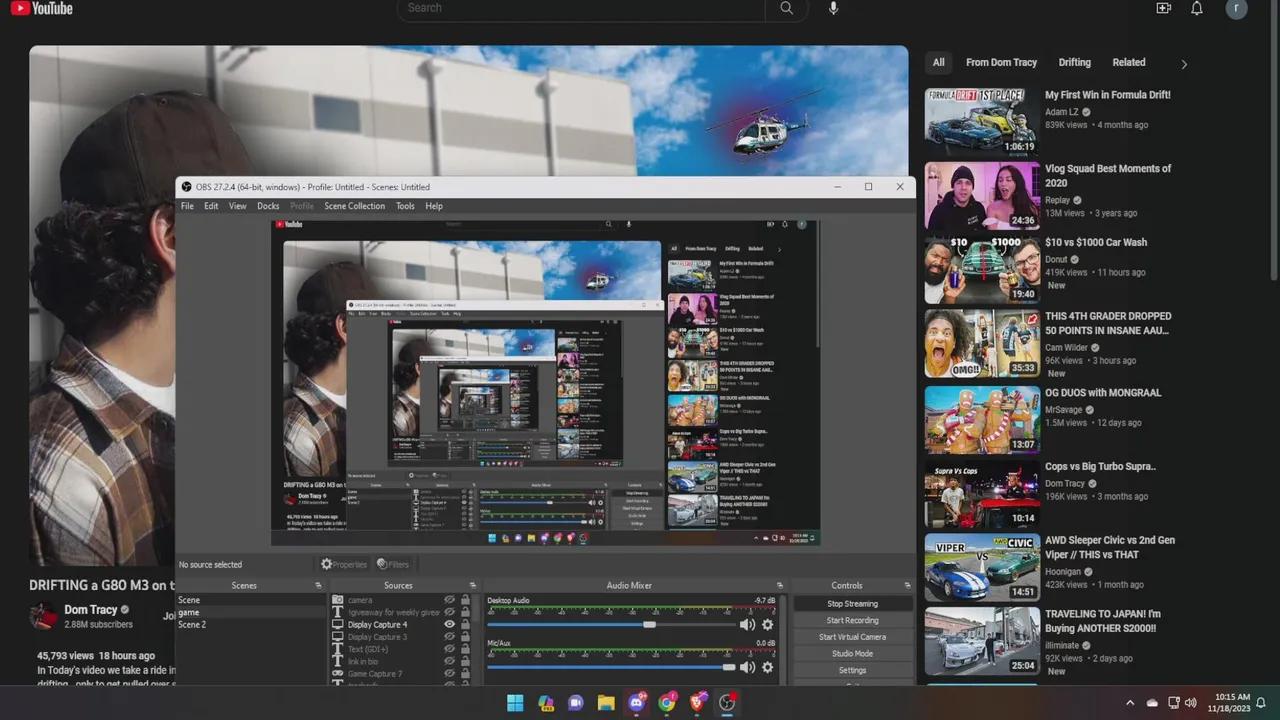
Task: Show giveaway for weekly text source
Action: (x=450, y=612)
